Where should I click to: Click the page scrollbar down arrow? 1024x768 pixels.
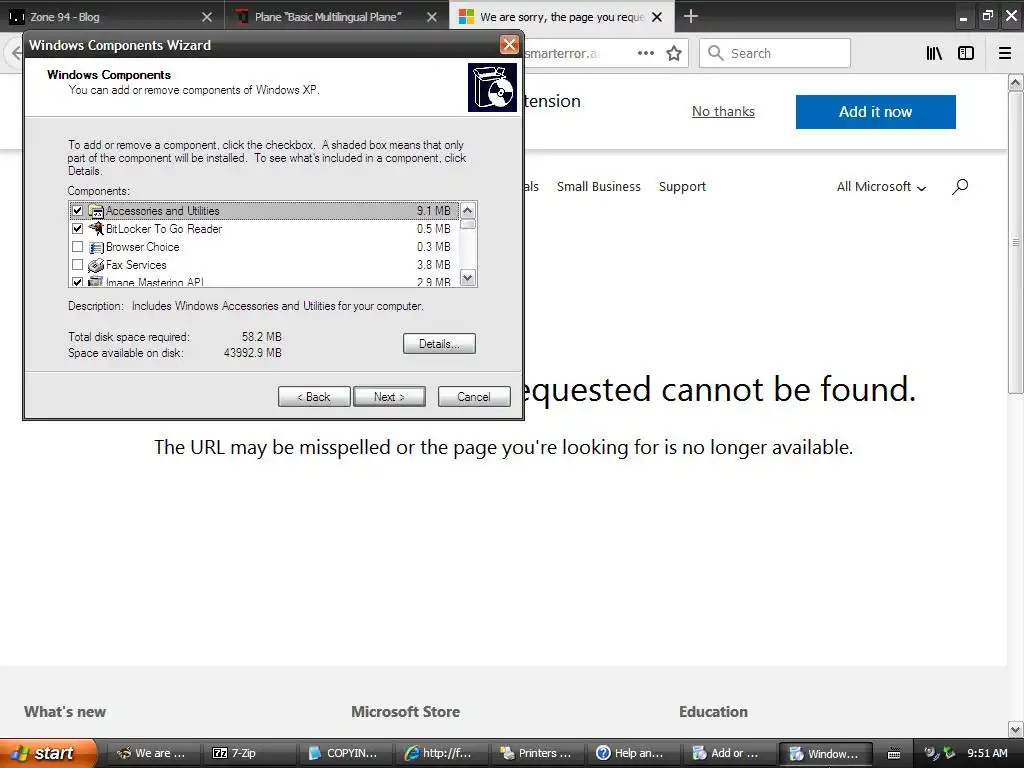(1016, 729)
